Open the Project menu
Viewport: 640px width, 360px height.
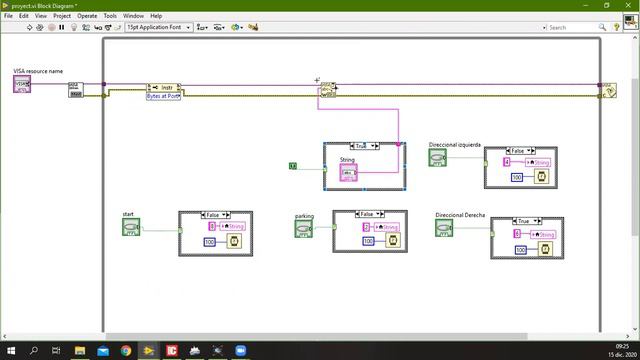[62, 16]
